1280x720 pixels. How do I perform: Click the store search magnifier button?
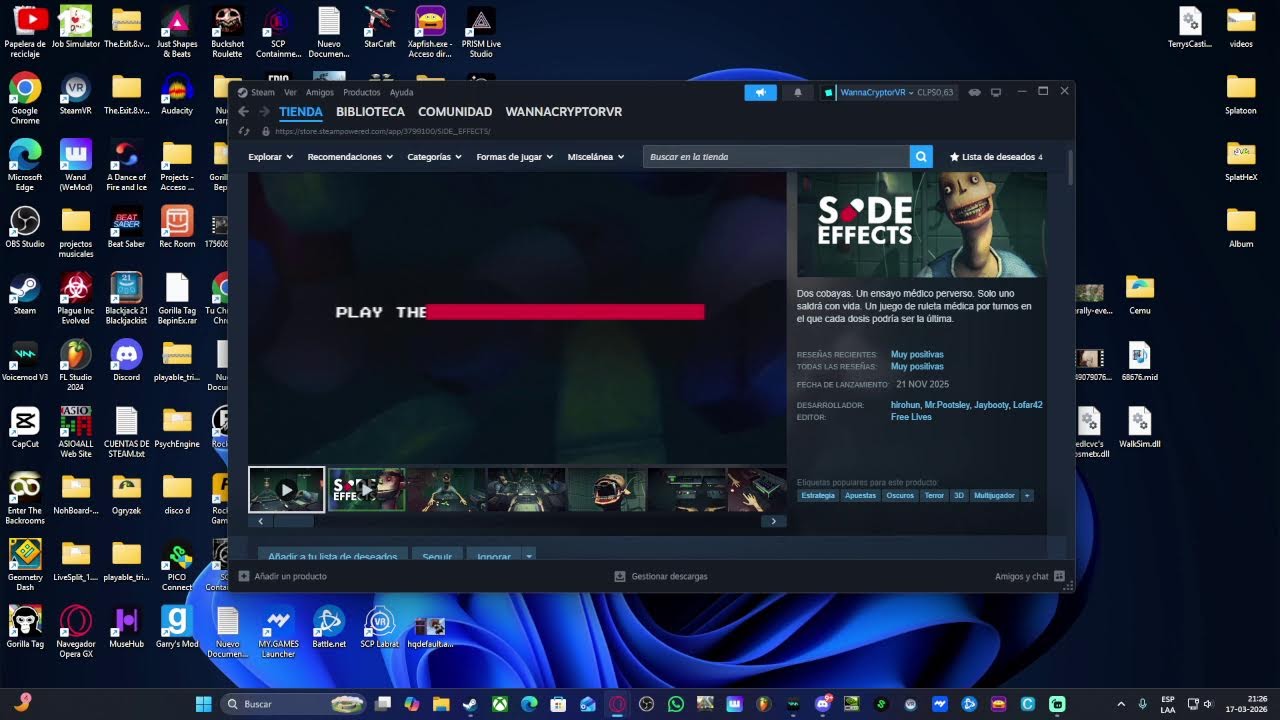pos(921,157)
